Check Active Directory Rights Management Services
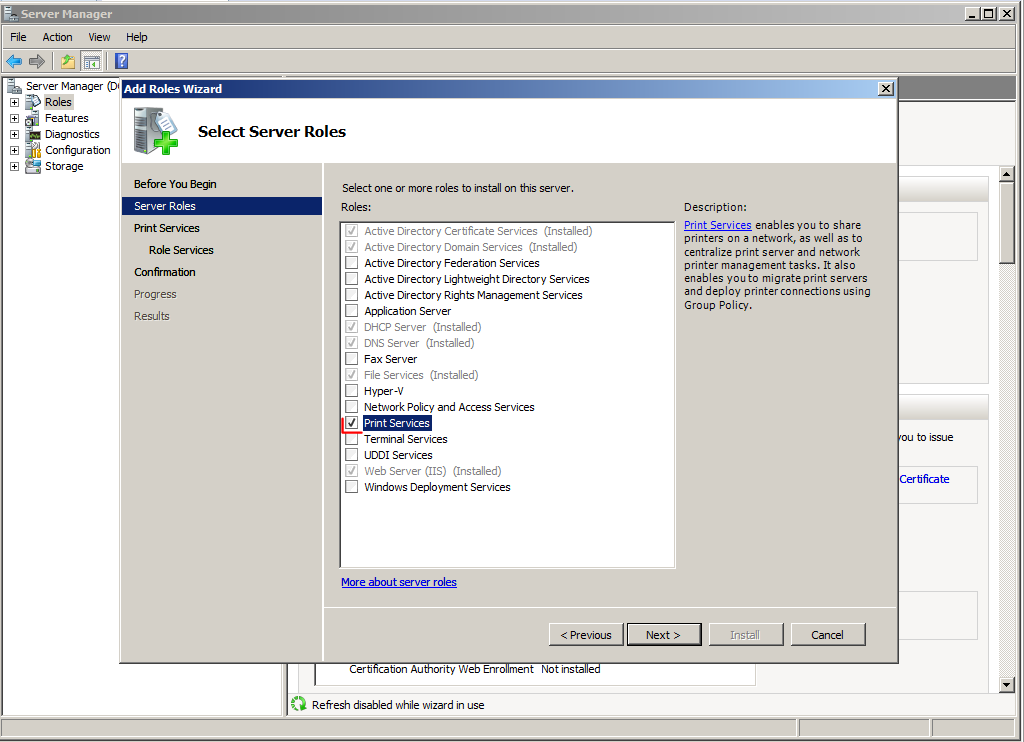 click(x=351, y=295)
